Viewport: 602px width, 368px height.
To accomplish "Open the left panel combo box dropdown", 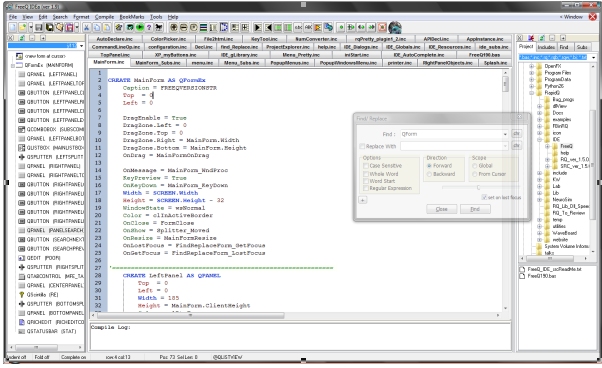I will click(x=81, y=46).
